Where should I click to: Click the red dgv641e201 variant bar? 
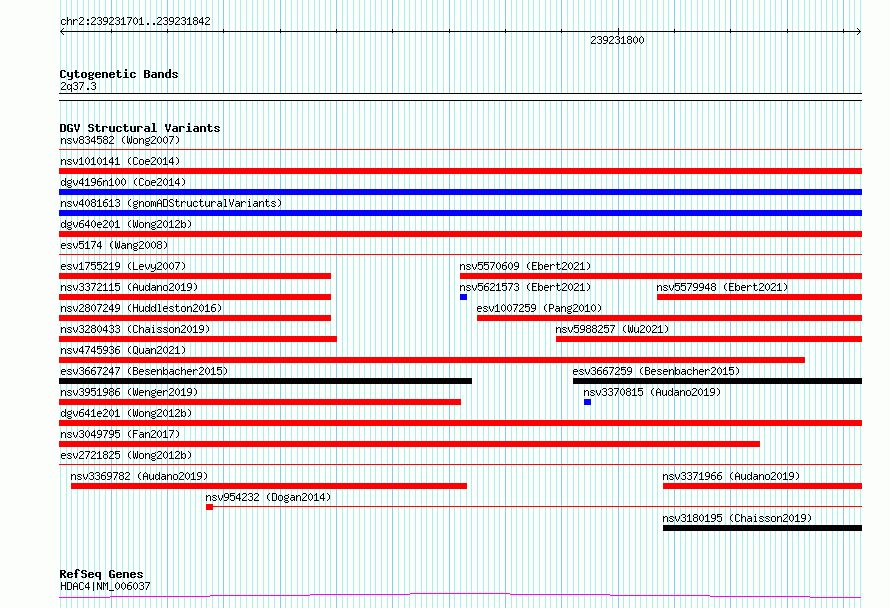coord(460,423)
